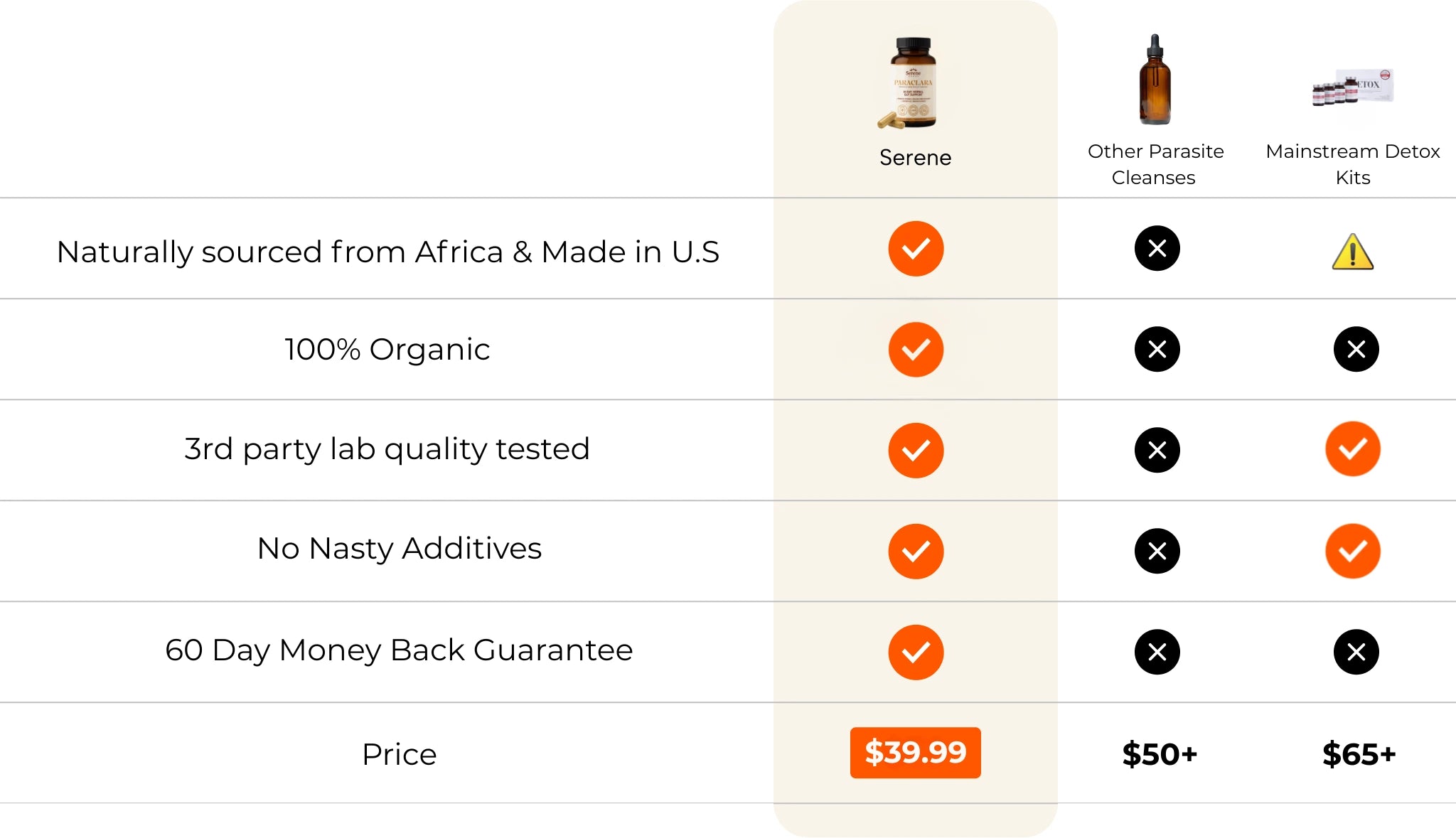Click Serene's orange checkmark for 100% Organic
Screen dimensions: 1456x838
pyautogui.click(x=916, y=350)
